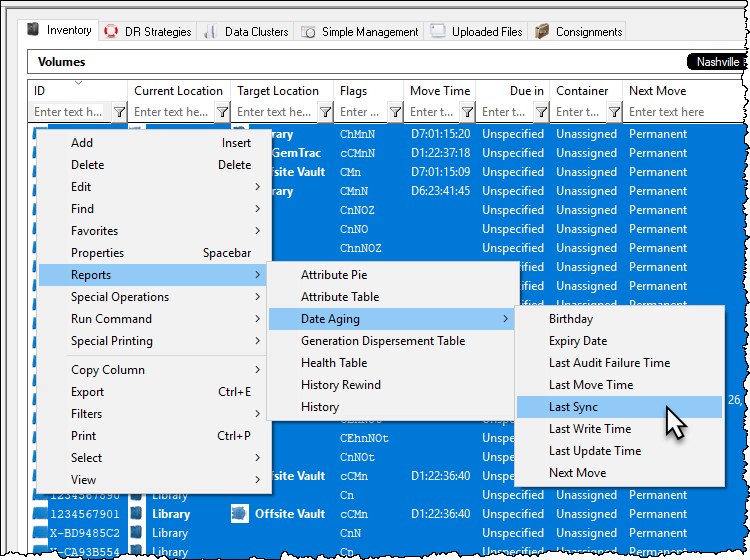Expand the Select submenu
Image resolution: width=750 pixels, height=560 pixels.
point(154,458)
